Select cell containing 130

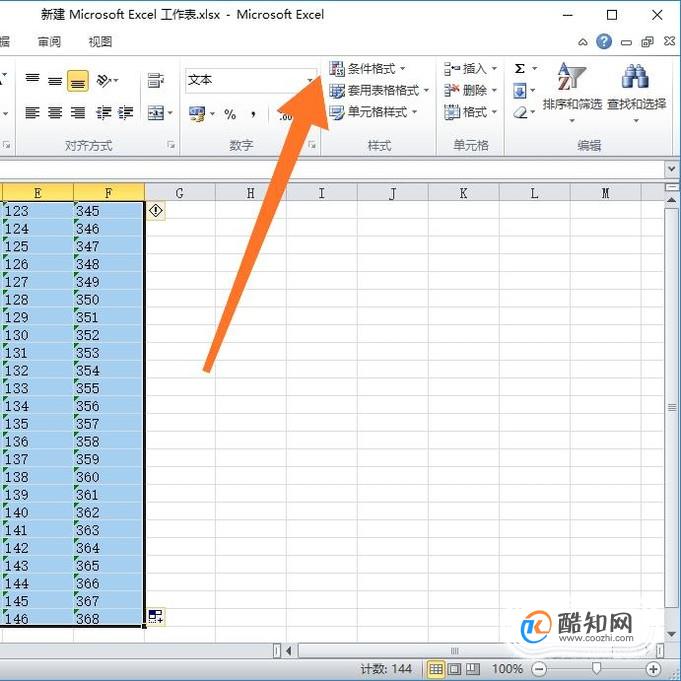coord(38,335)
